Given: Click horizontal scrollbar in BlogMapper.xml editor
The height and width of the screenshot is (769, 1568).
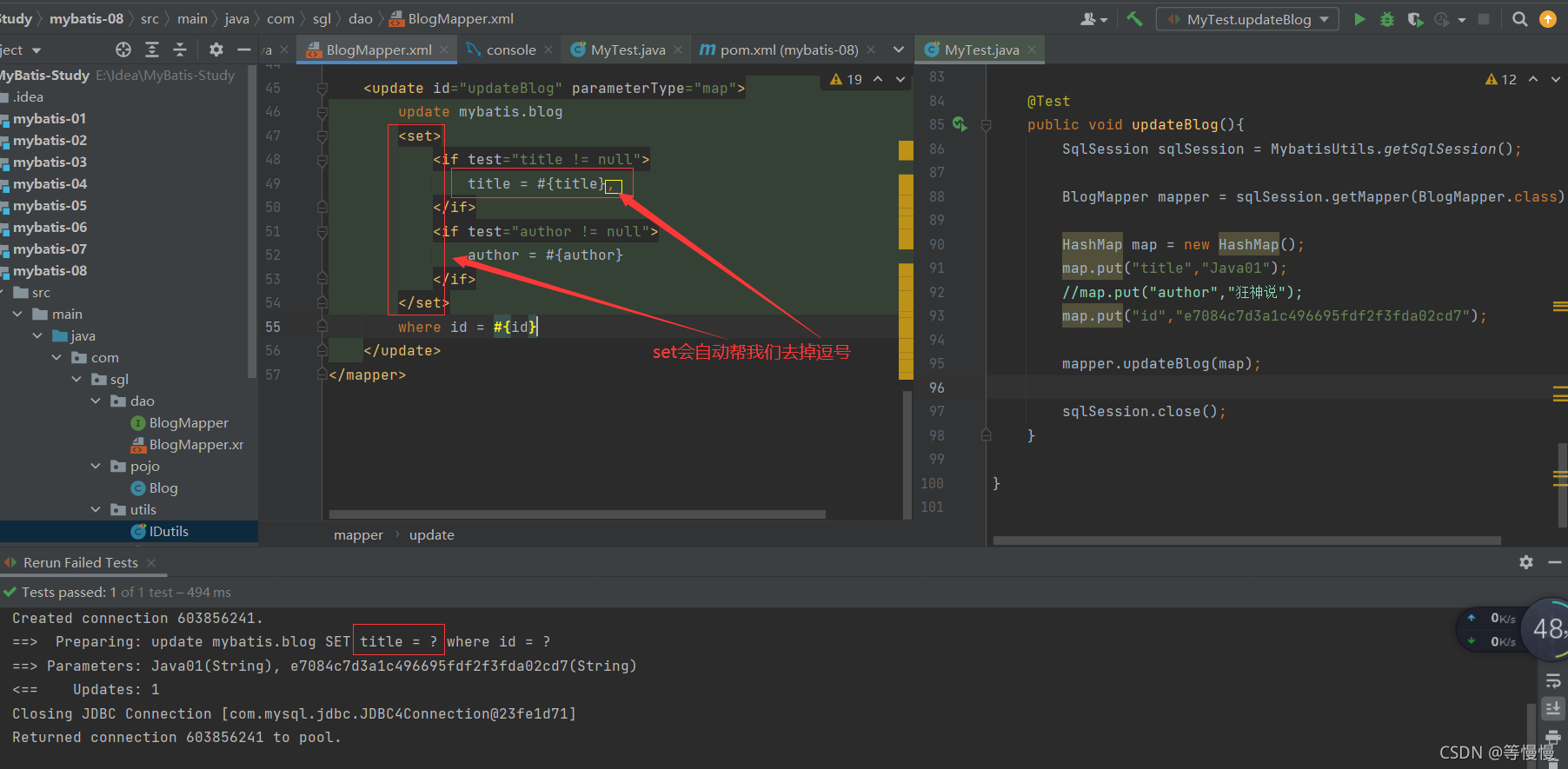Looking at the screenshot, I should tap(577, 514).
